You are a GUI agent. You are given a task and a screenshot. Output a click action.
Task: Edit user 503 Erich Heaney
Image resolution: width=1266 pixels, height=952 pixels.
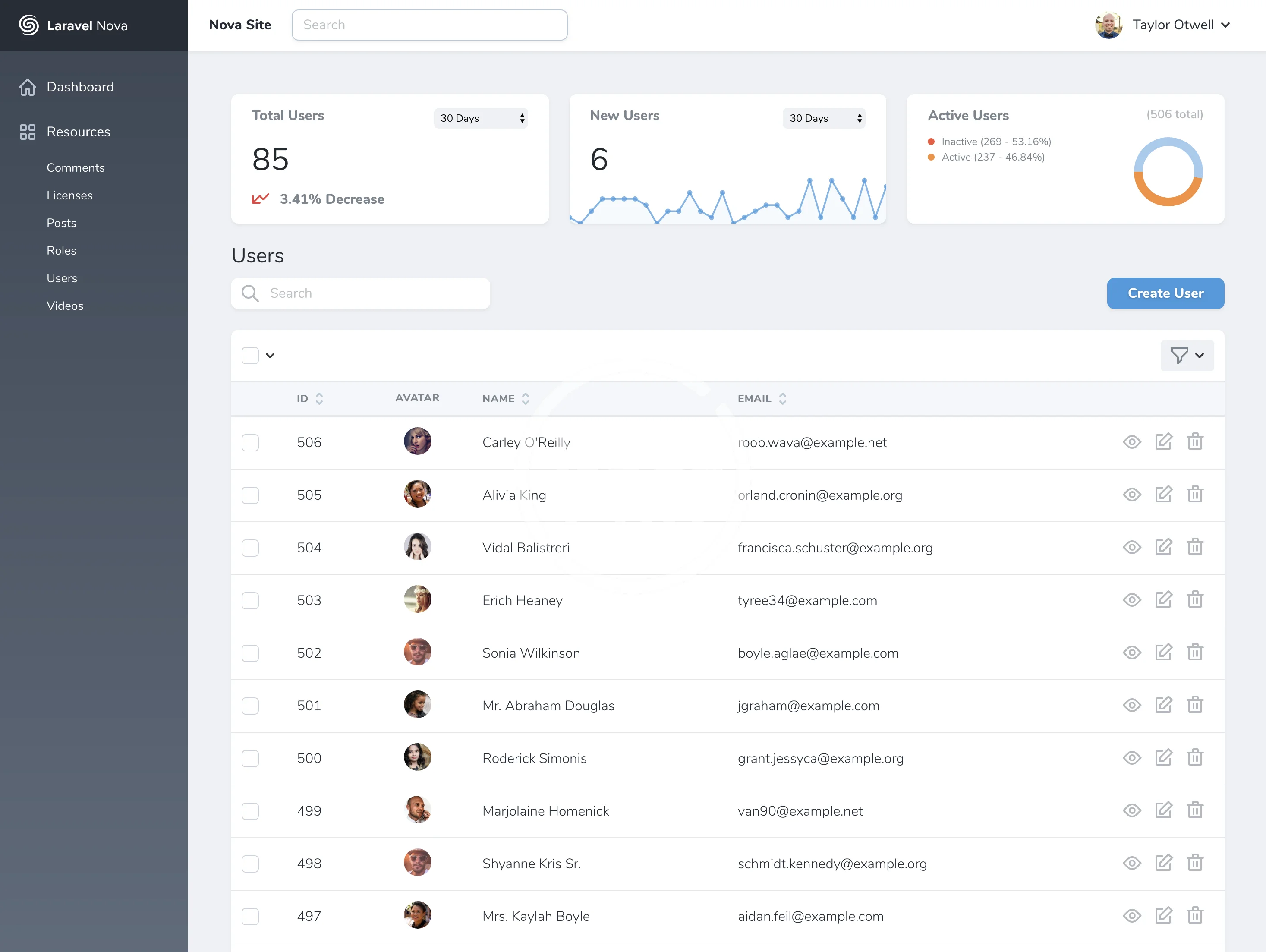click(1164, 599)
